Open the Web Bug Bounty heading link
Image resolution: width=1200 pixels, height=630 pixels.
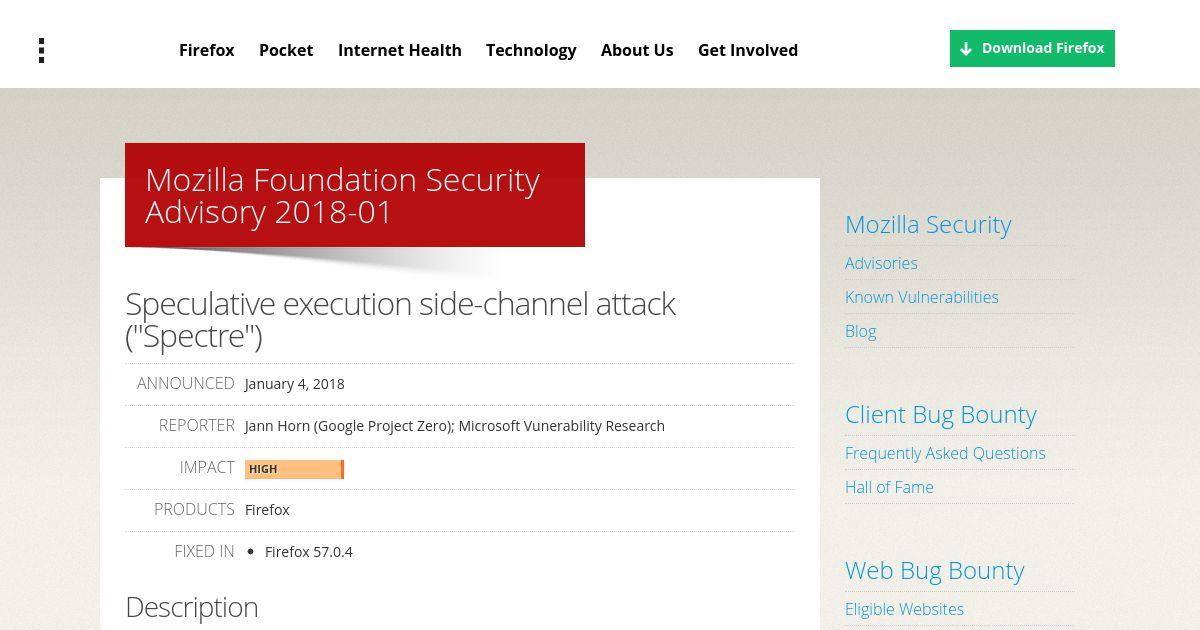pos(935,570)
